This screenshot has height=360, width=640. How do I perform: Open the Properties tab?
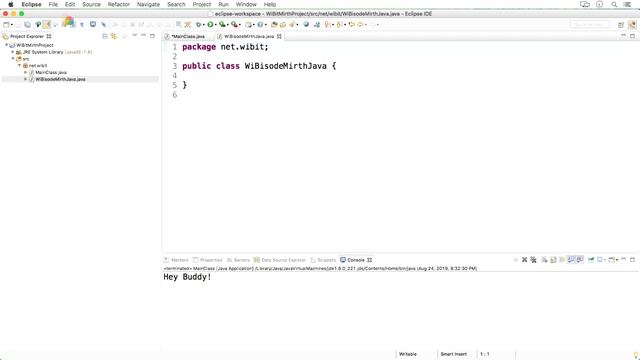click(x=207, y=260)
